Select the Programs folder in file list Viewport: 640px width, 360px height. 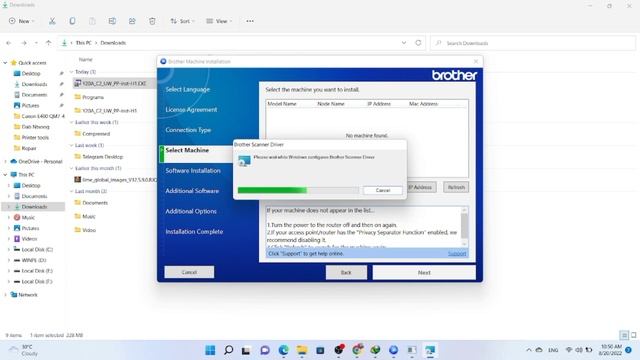(93, 97)
